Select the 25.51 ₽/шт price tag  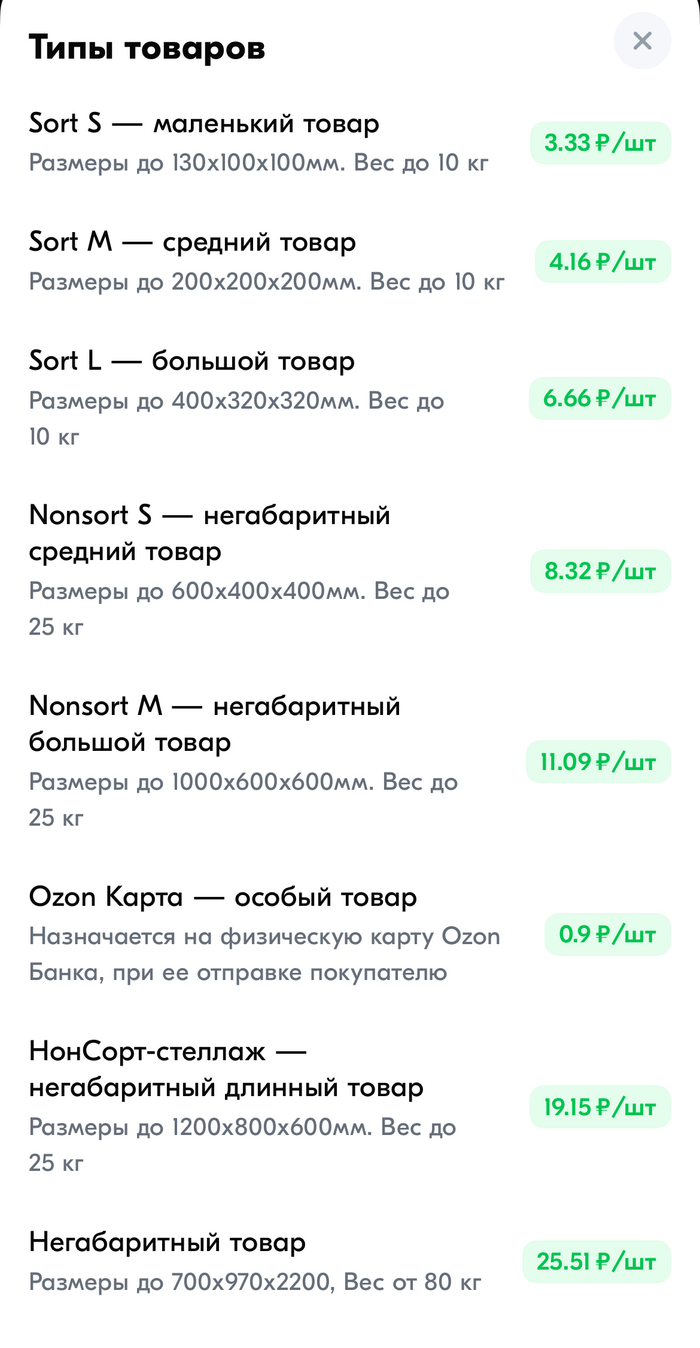pos(598,1262)
